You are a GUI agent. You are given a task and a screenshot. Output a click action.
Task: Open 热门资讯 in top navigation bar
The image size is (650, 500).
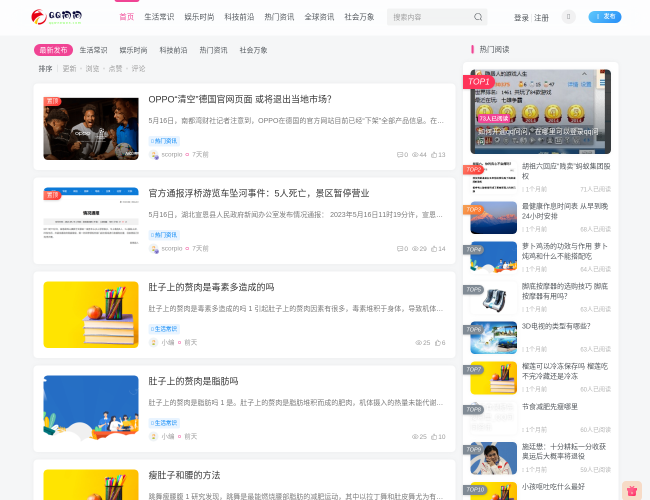coord(279,17)
